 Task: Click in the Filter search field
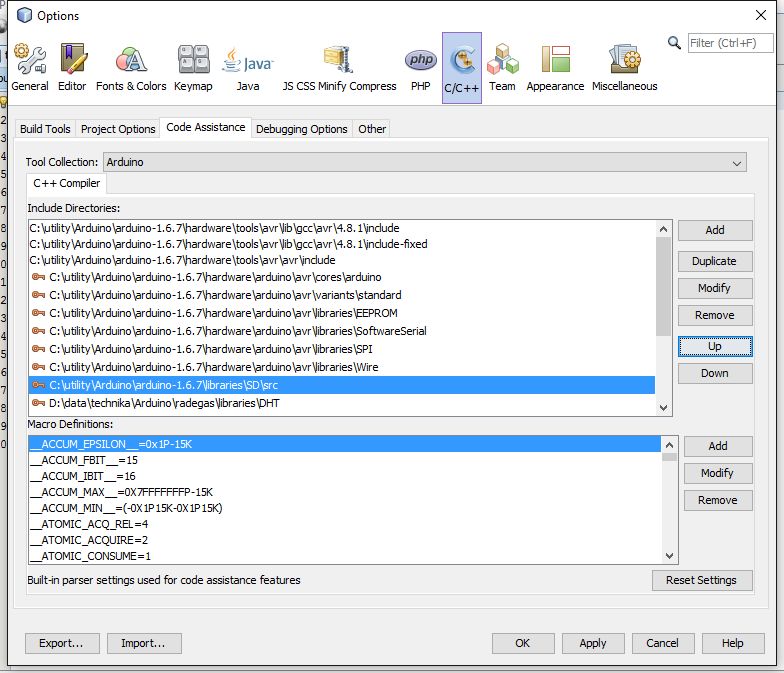click(x=730, y=43)
